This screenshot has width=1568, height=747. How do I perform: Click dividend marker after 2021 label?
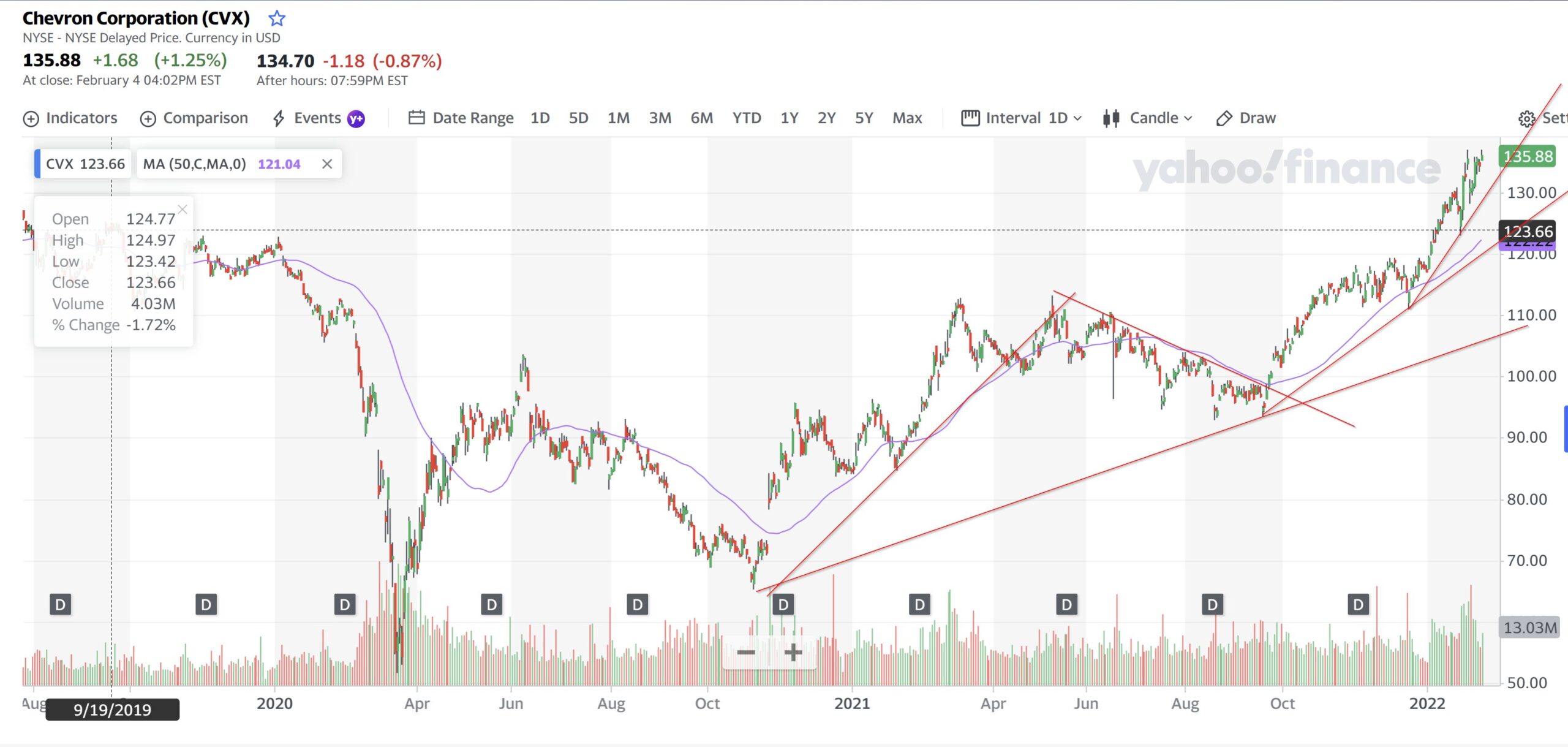click(x=919, y=605)
